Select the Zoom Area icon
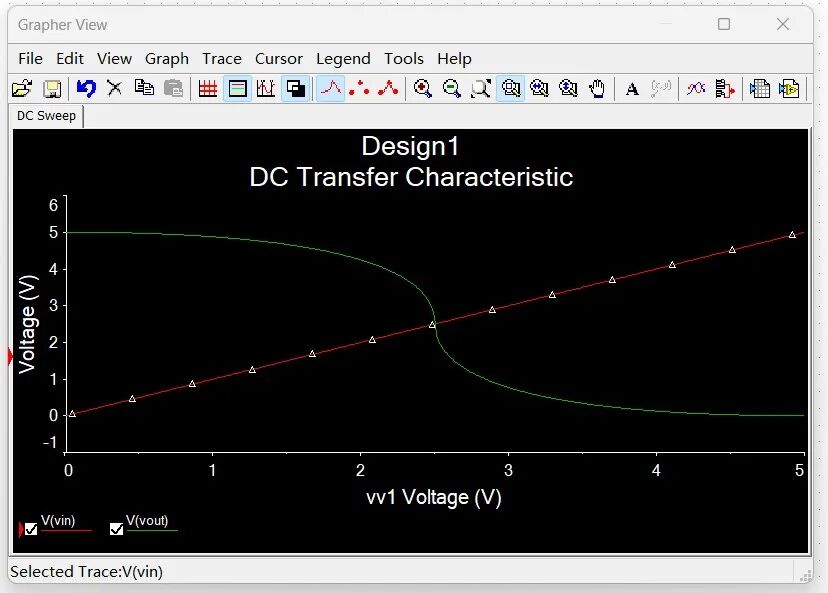 pyautogui.click(x=511, y=89)
